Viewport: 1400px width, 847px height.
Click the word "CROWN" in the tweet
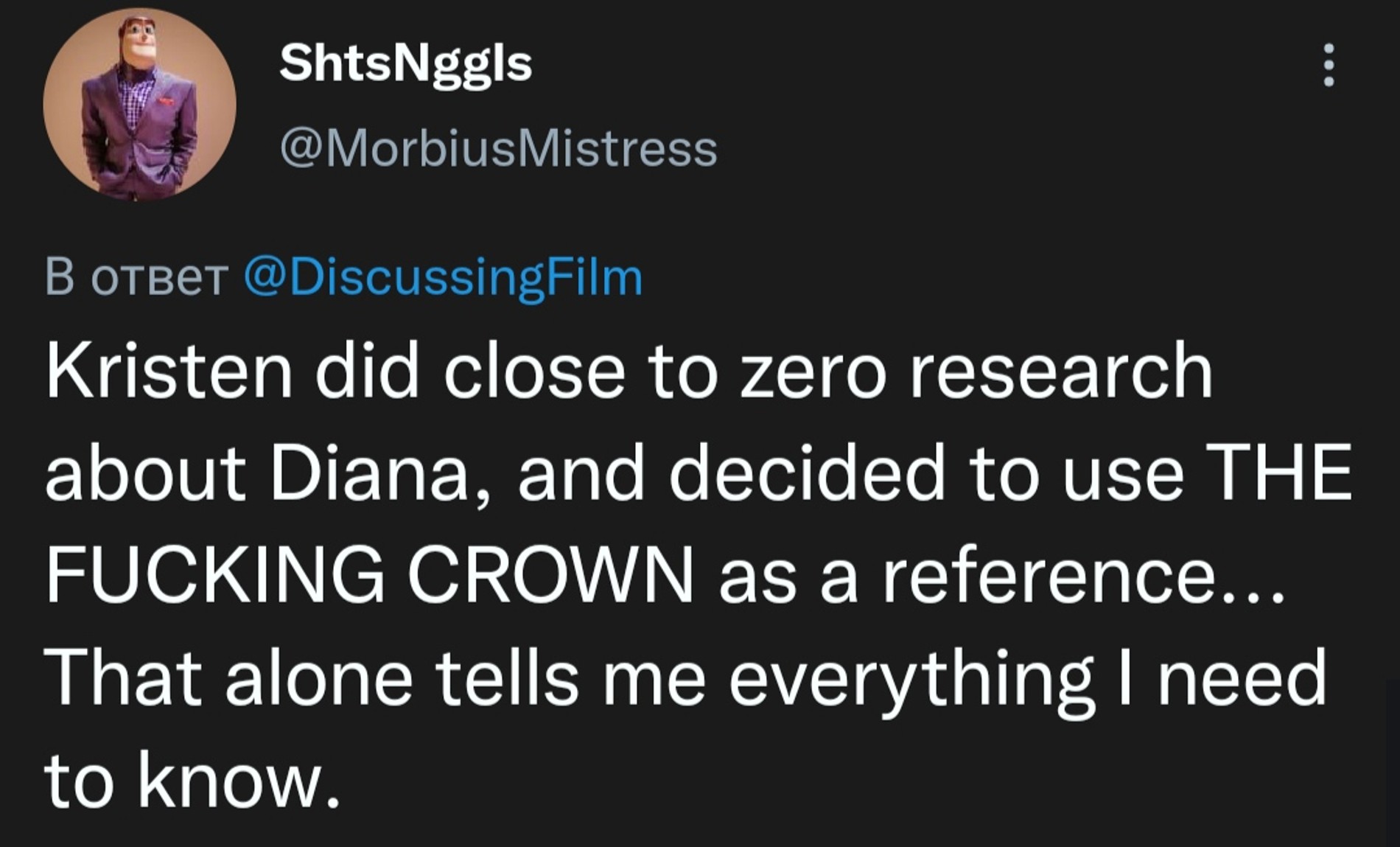pyautogui.click(x=550, y=576)
